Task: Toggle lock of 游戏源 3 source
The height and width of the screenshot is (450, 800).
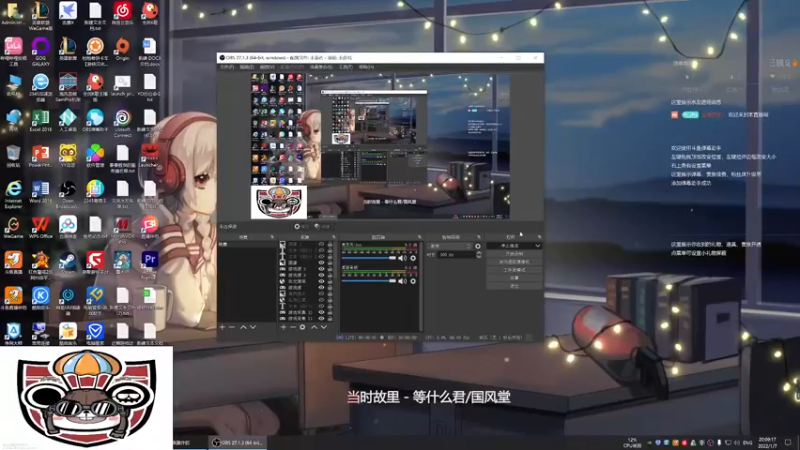Action: click(x=330, y=275)
